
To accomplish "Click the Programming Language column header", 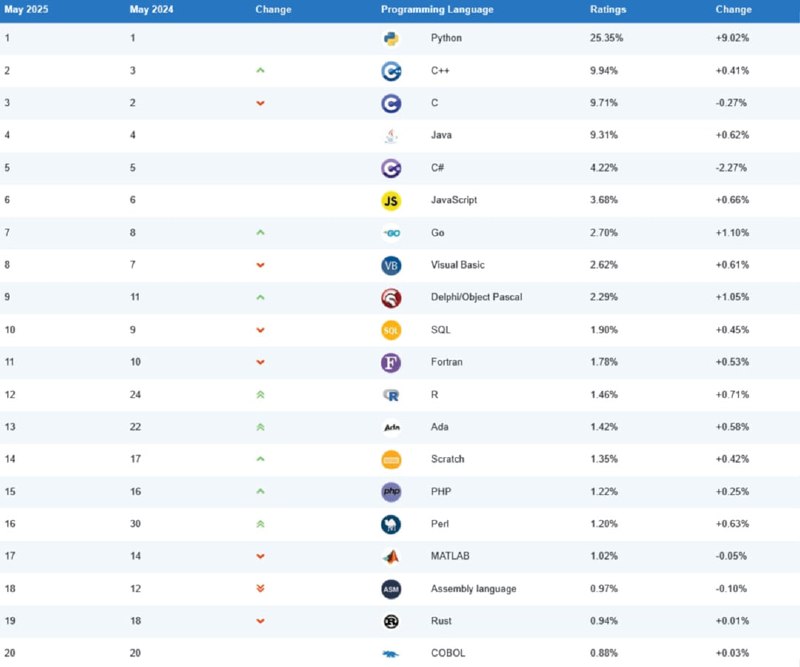I will coord(437,10).
